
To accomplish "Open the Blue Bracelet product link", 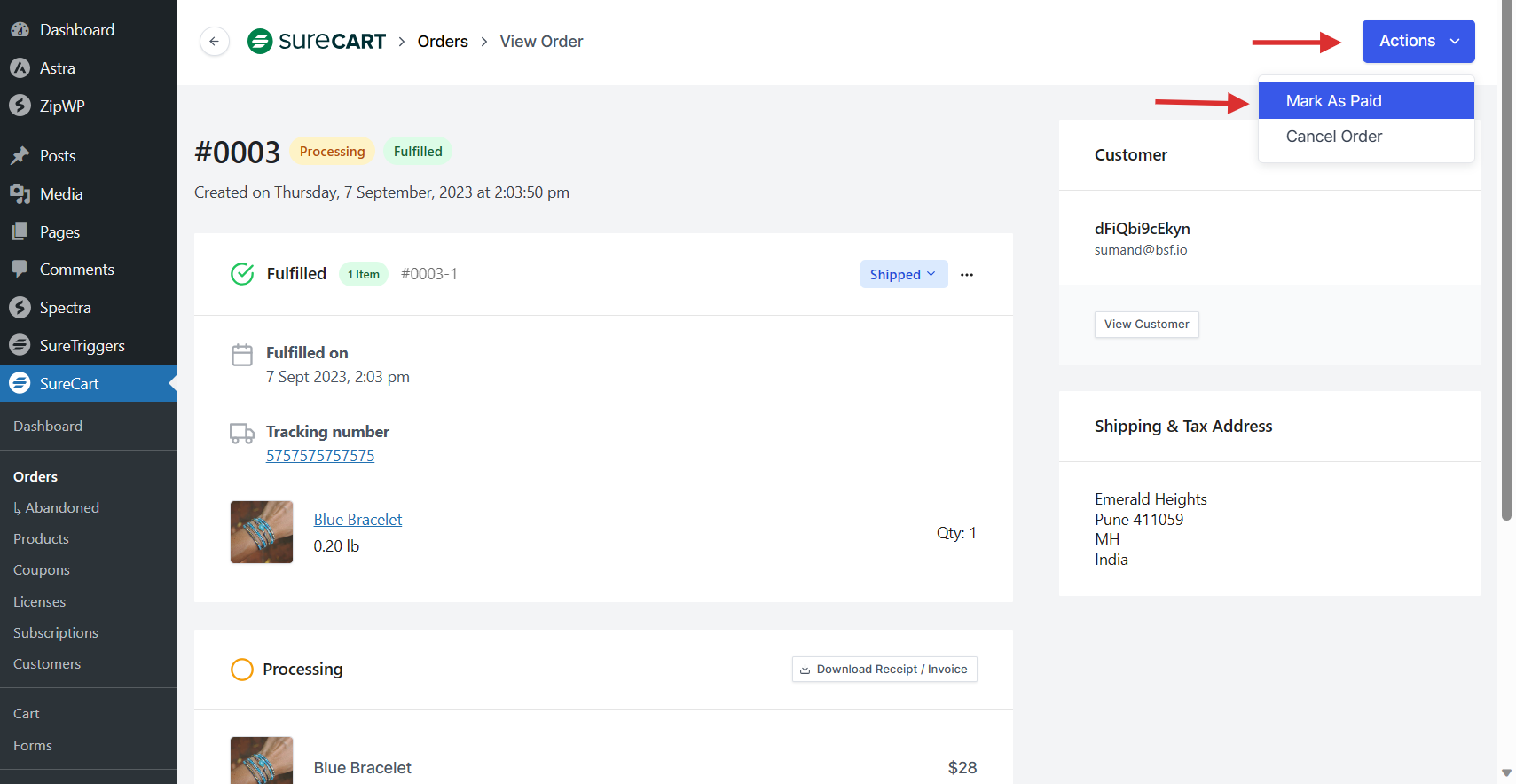I will [x=357, y=520].
